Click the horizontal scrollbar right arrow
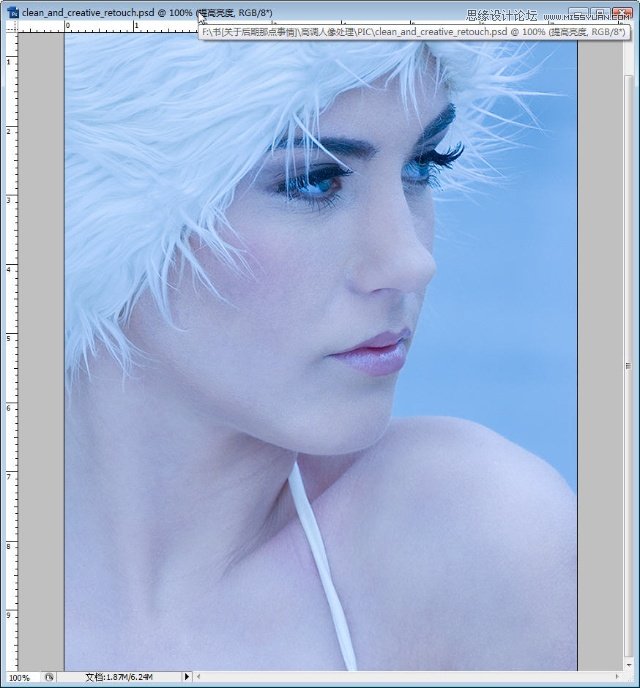Image resolution: width=640 pixels, height=688 pixels. 617,677
